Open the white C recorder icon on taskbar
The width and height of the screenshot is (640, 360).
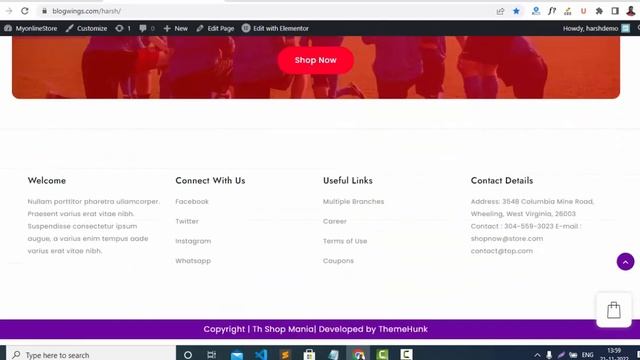click(x=406, y=355)
